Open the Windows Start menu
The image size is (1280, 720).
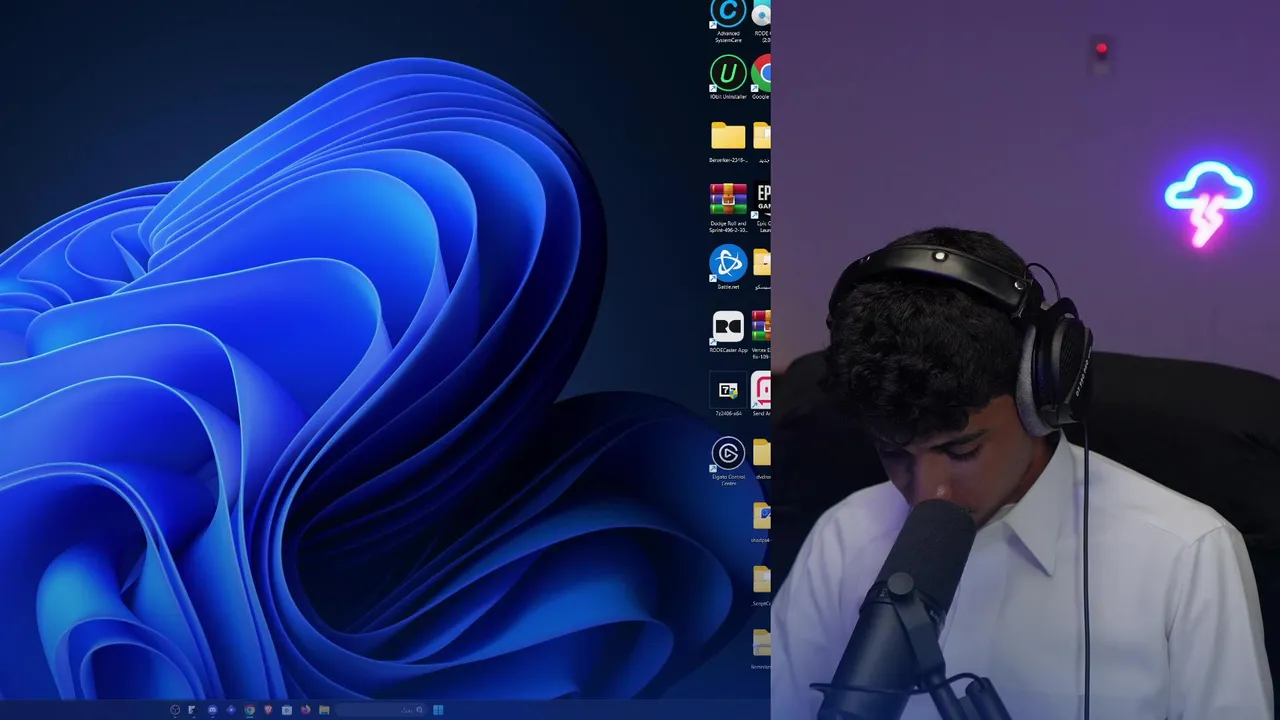coord(438,710)
